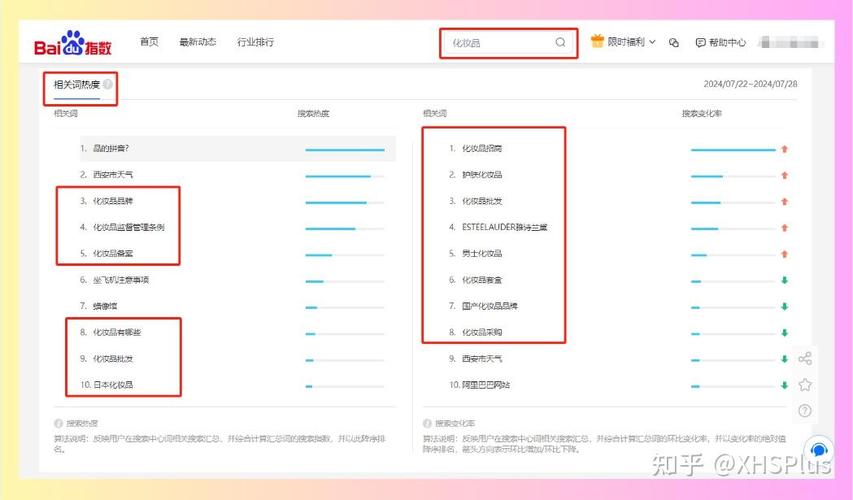Open the WeChat icon in header
853x500 pixels.
click(673, 42)
